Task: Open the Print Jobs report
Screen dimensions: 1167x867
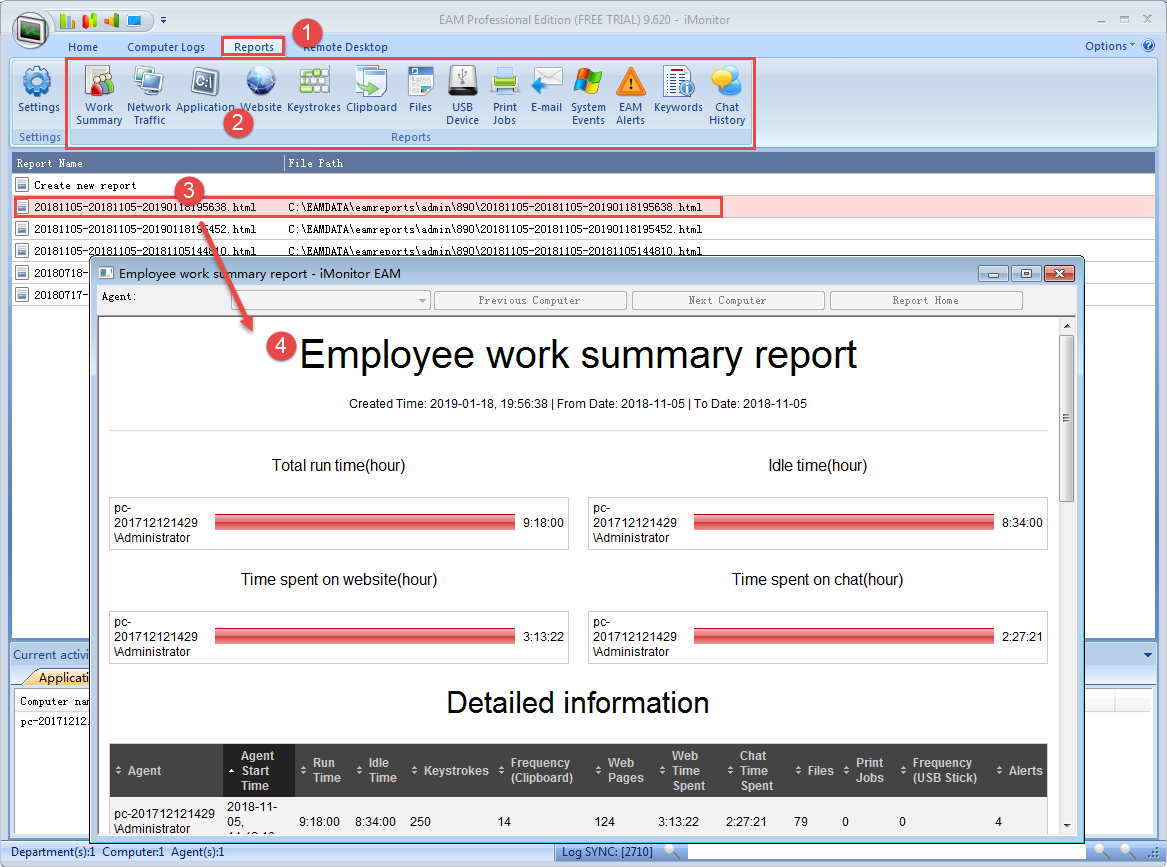Action: click(505, 96)
